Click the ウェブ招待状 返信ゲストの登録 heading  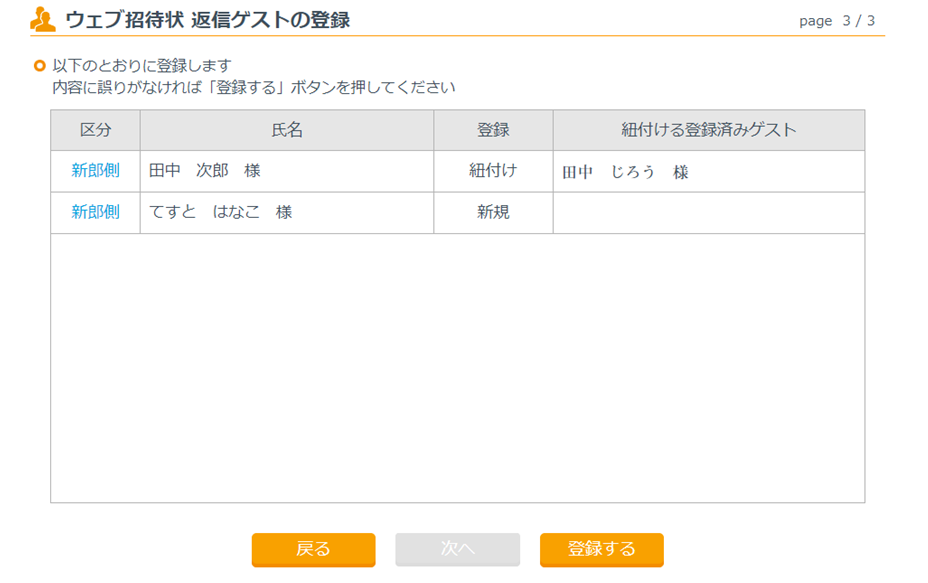pyautogui.click(x=208, y=20)
